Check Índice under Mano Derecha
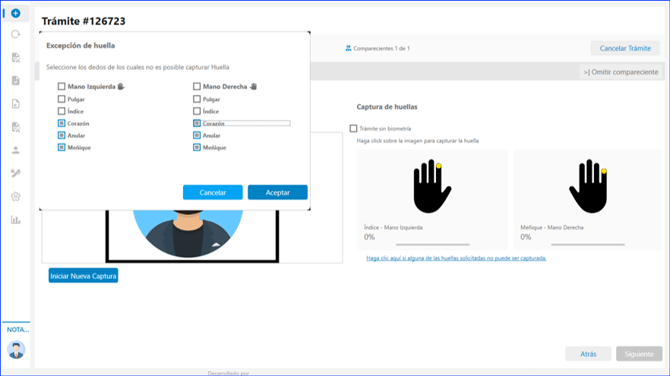This screenshot has width=670, height=376. coord(197,111)
